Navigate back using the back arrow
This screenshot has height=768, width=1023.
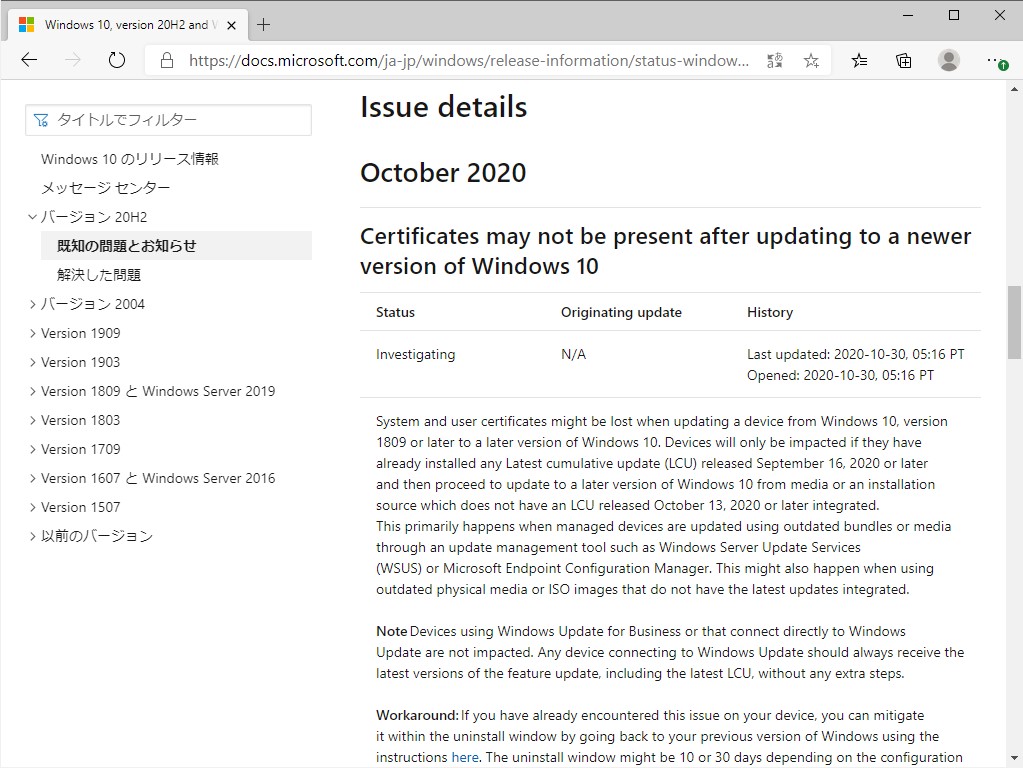click(28, 60)
